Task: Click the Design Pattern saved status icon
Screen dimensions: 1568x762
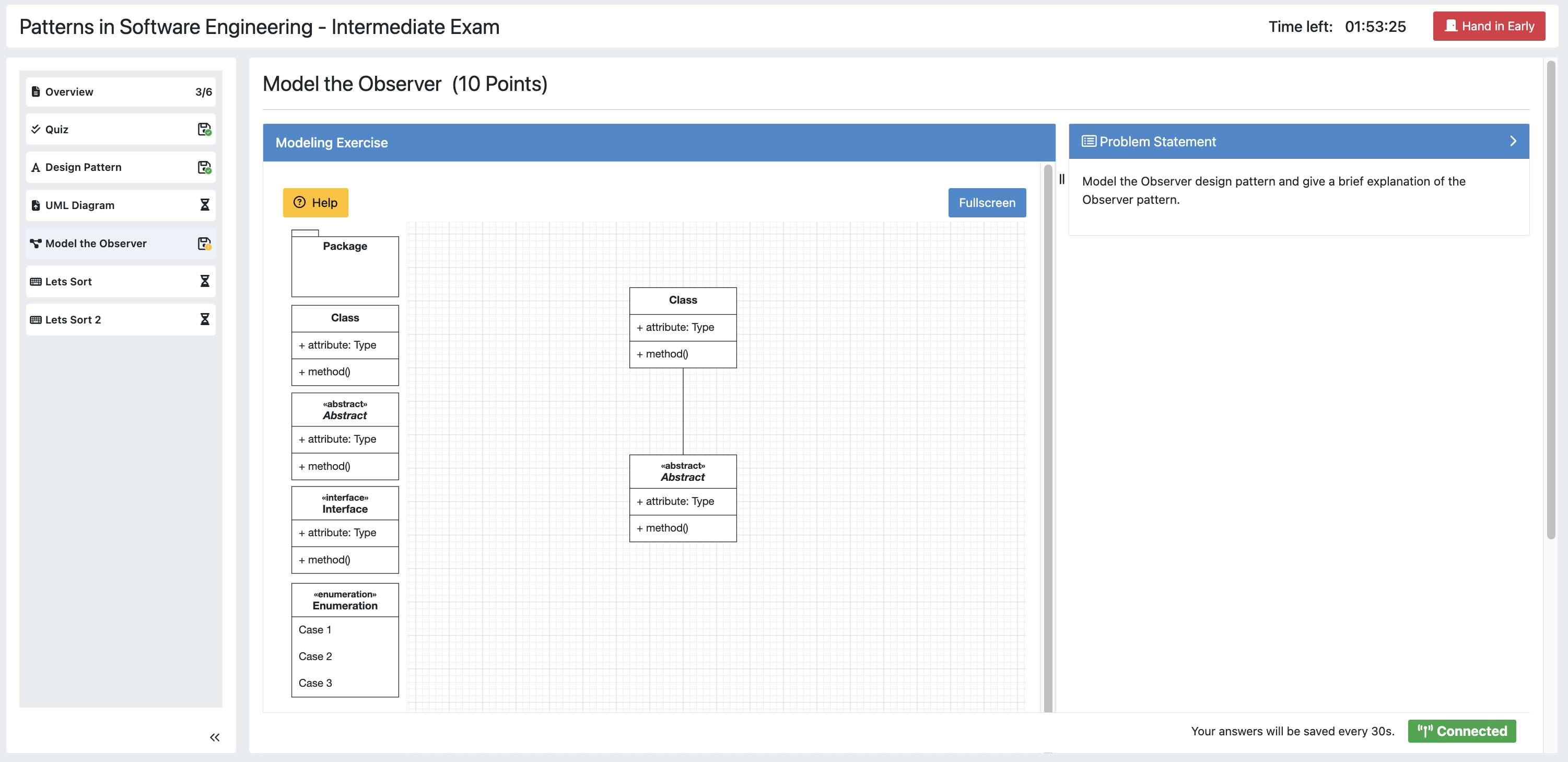Action: 205,168
